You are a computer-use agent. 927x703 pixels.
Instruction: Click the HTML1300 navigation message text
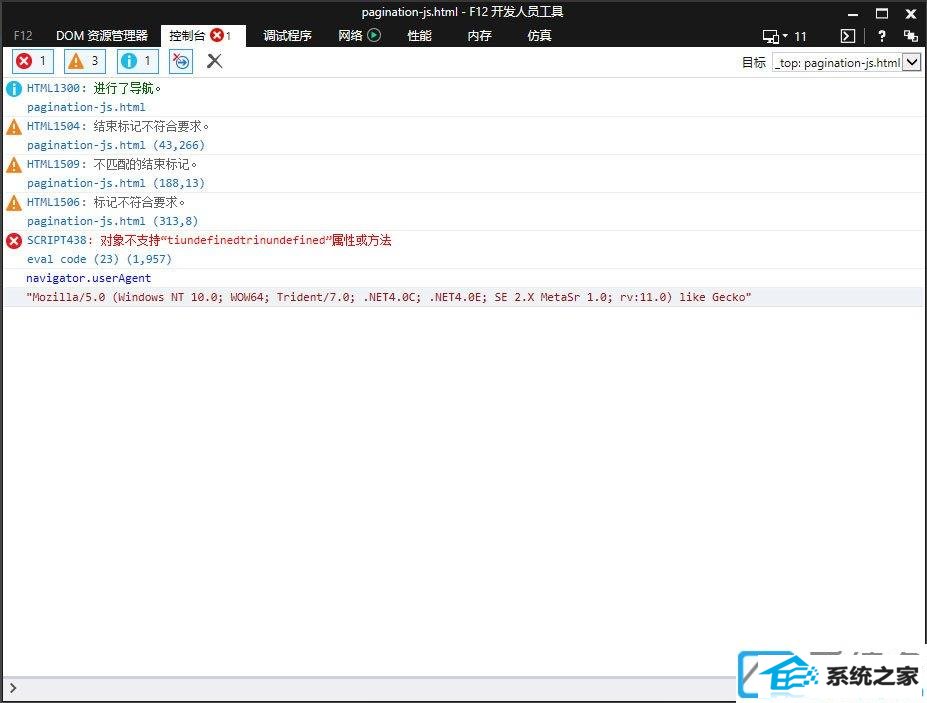[x=93, y=88]
